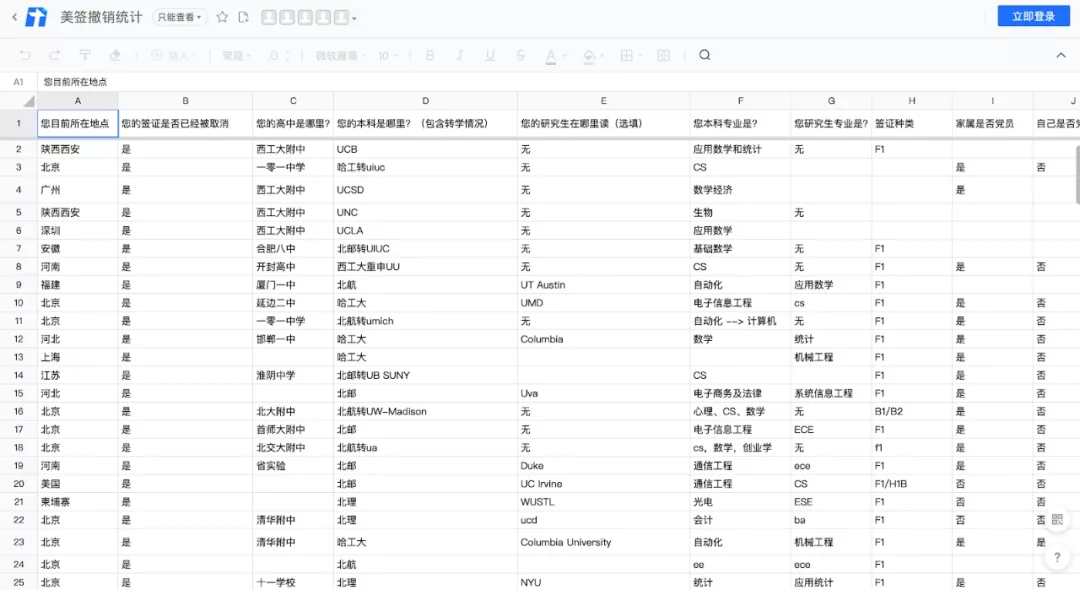Expand the fill color arrow
The image size is (1080, 590).
[603, 56]
